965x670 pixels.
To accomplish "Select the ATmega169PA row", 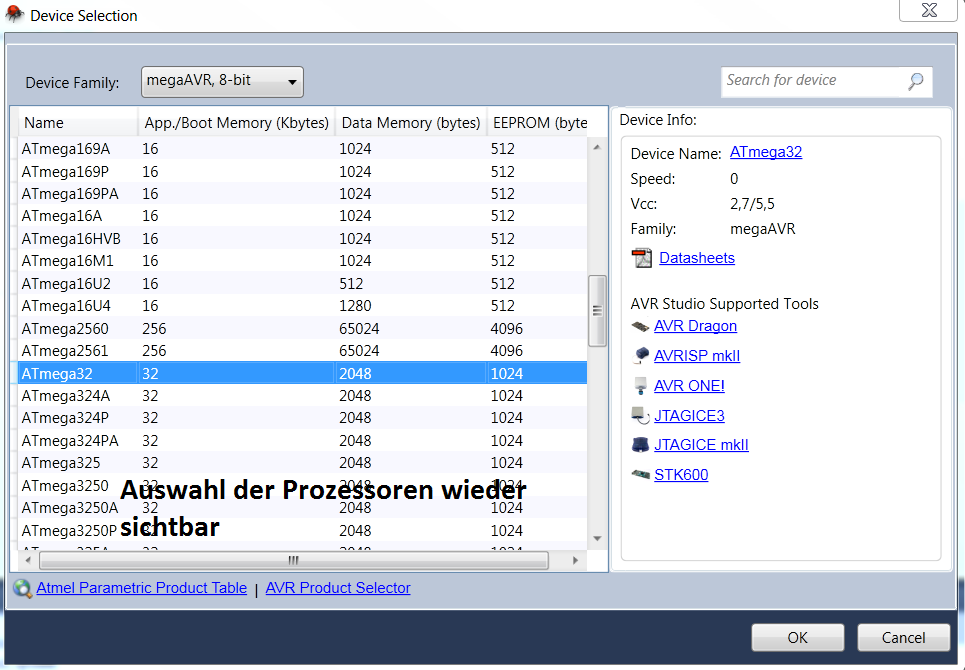I will click(302, 194).
